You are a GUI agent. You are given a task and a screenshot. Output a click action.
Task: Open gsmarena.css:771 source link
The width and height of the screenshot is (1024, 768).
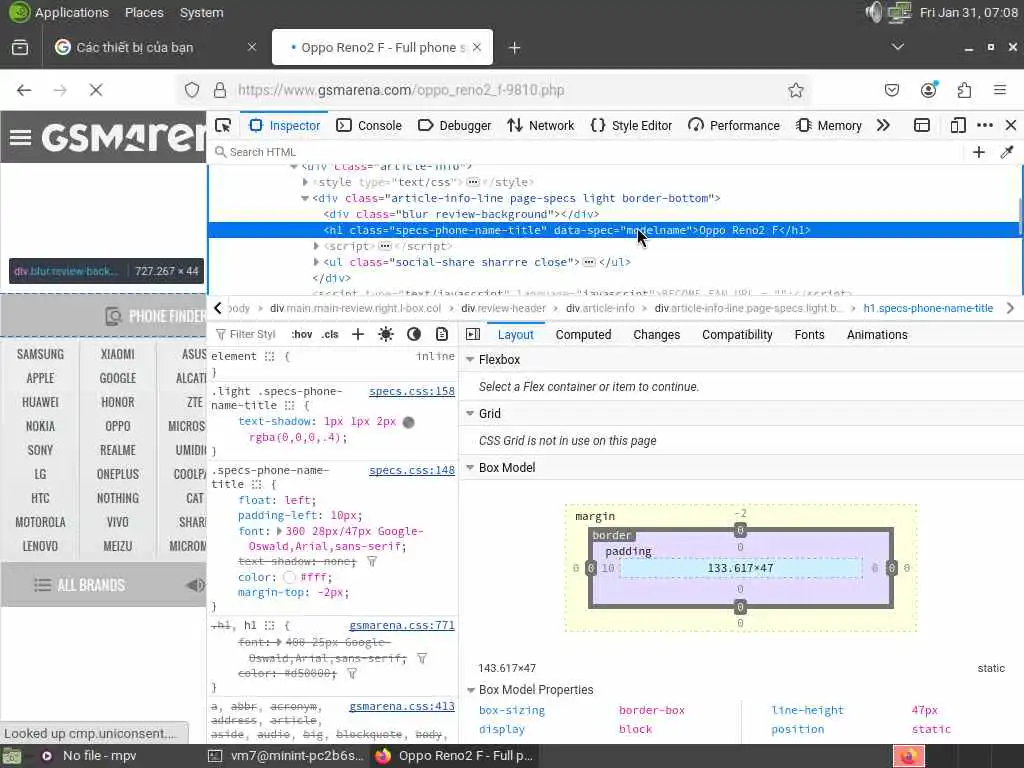402,625
